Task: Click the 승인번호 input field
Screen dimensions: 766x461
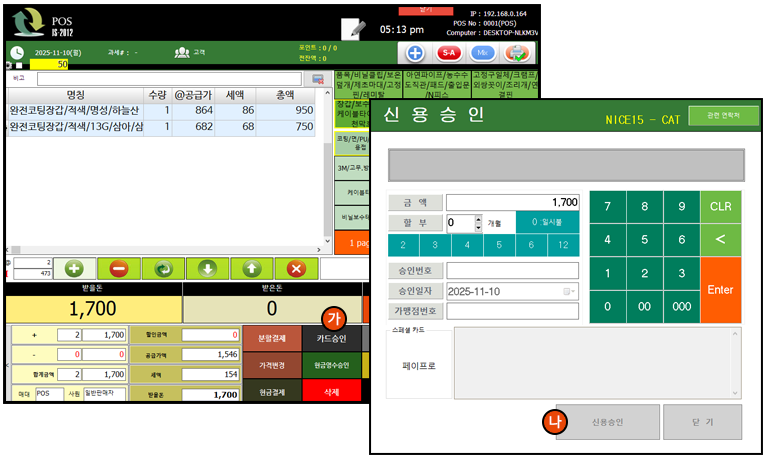Action: pos(512,271)
